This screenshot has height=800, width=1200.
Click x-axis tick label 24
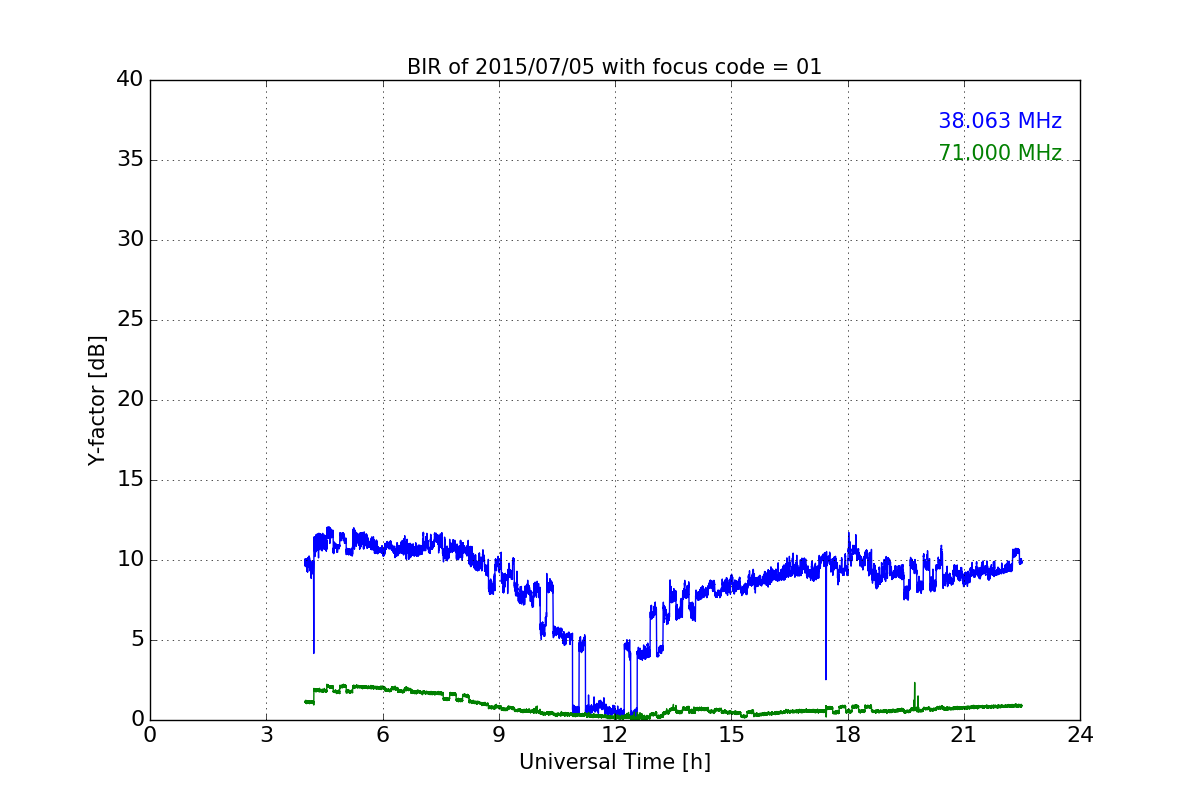tap(1080, 735)
